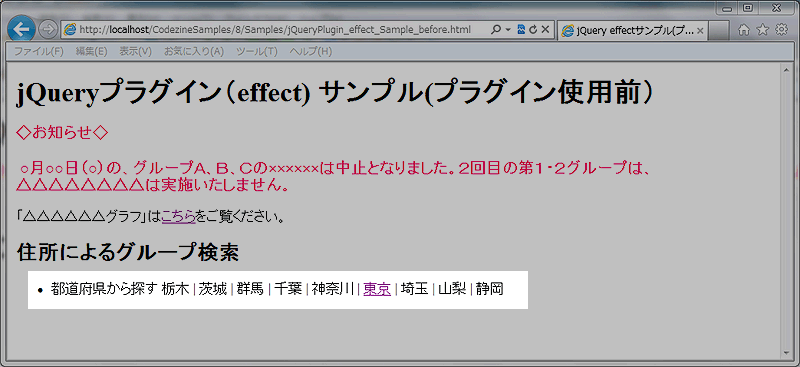Click the vertical scrollbar down arrow
The image size is (800, 367).
coord(786,353)
